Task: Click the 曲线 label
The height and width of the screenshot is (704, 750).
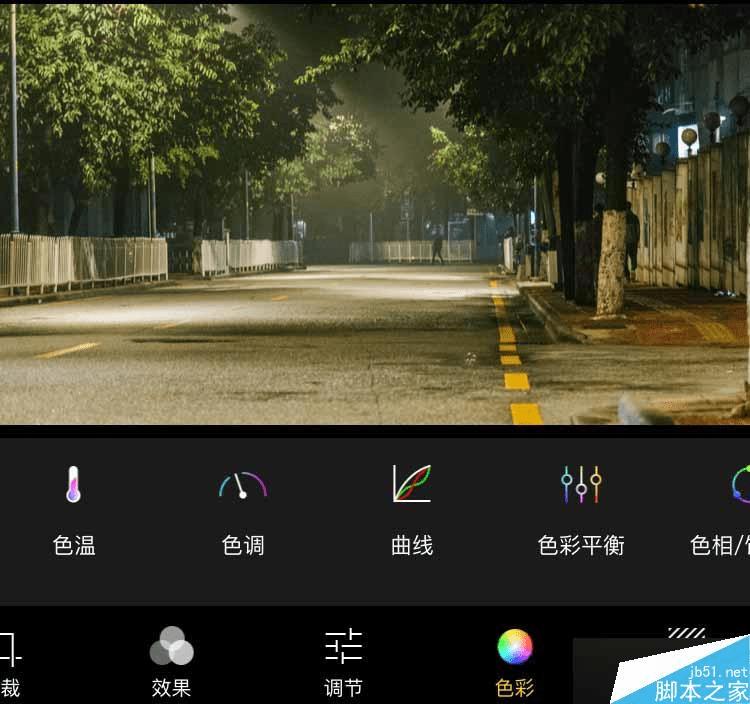Action: 412,545
